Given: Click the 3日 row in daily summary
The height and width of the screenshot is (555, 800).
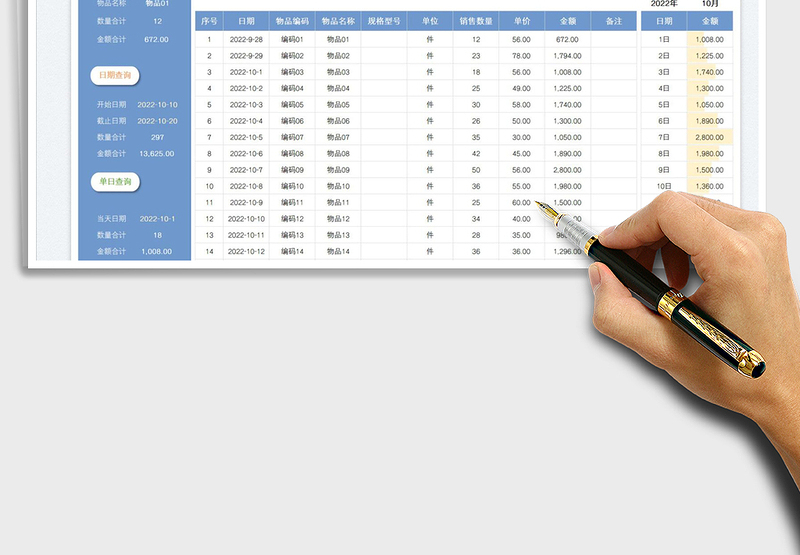Looking at the screenshot, I should point(664,72).
